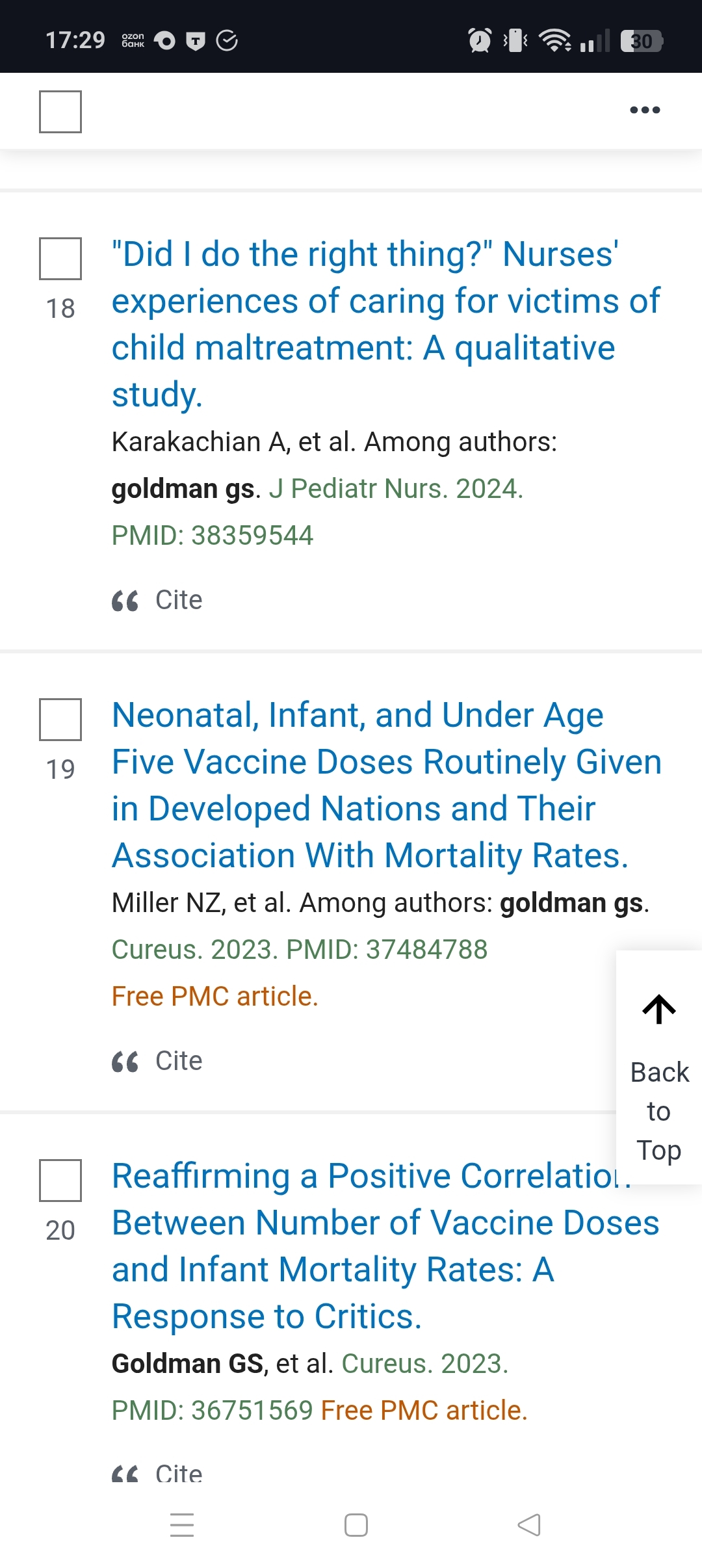Open the "Did I do the right thing?" article
The width and height of the screenshot is (702, 1568).
click(x=385, y=324)
